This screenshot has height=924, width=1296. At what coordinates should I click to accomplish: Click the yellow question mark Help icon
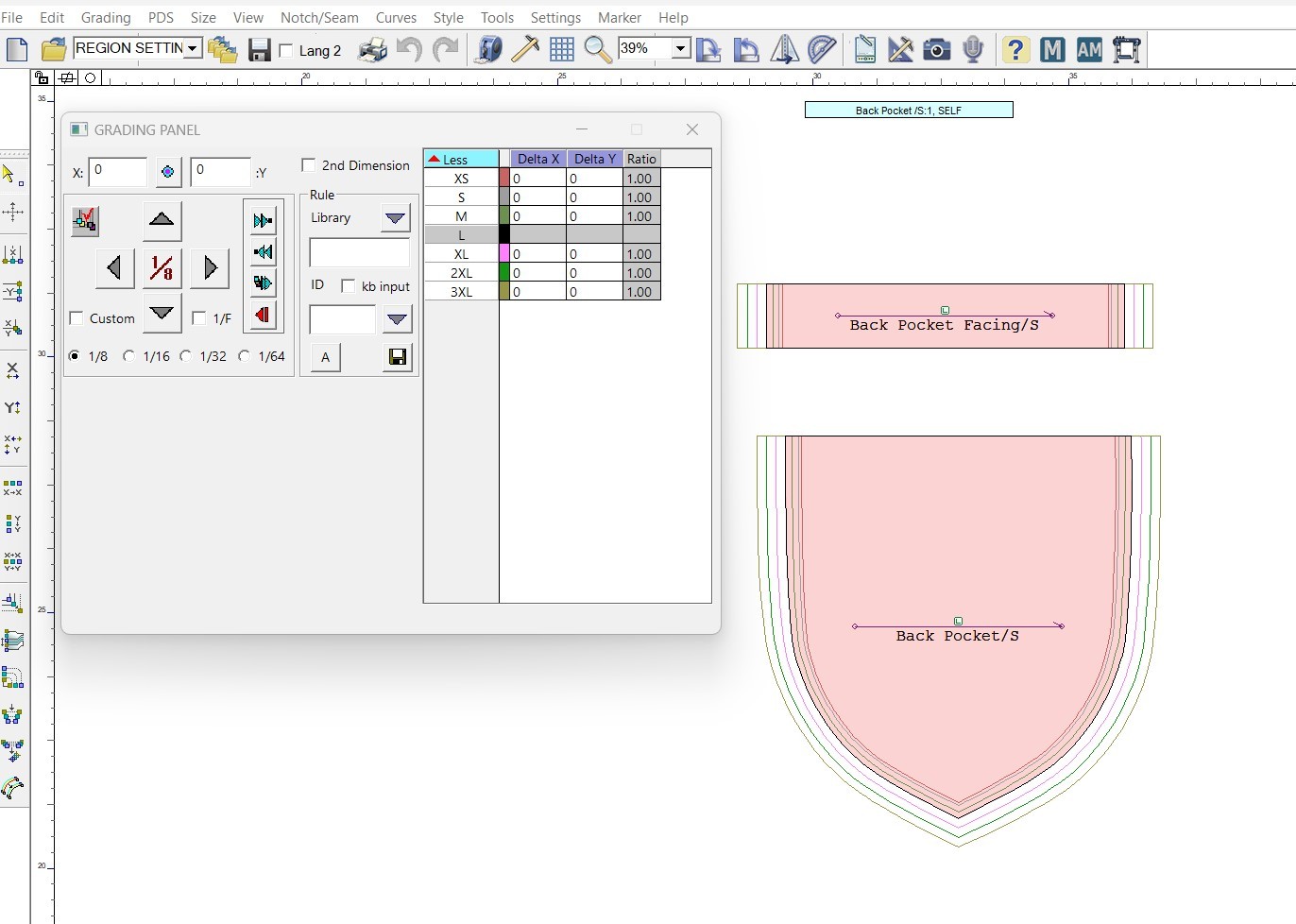pyautogui.click(x=1015, y=50)
